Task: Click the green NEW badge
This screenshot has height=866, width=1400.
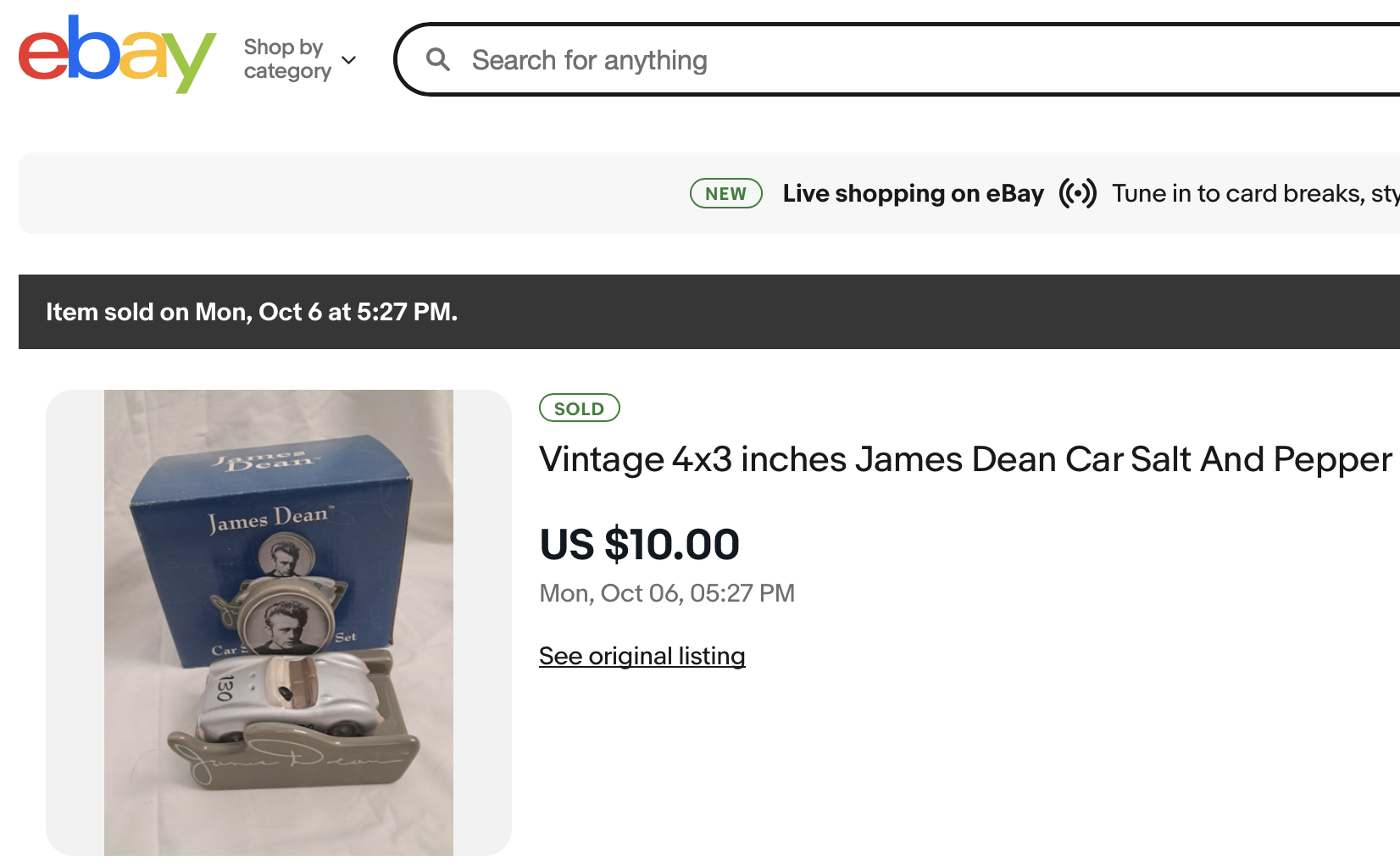Action: (725, 193)
